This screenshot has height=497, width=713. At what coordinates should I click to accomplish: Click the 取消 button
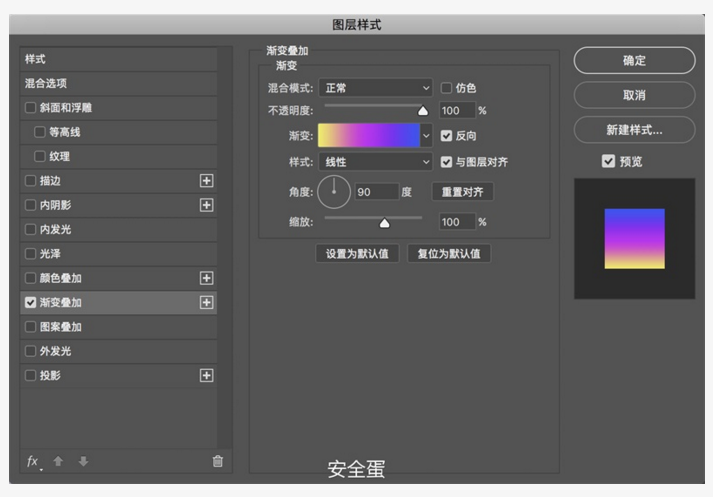[634, 95]
